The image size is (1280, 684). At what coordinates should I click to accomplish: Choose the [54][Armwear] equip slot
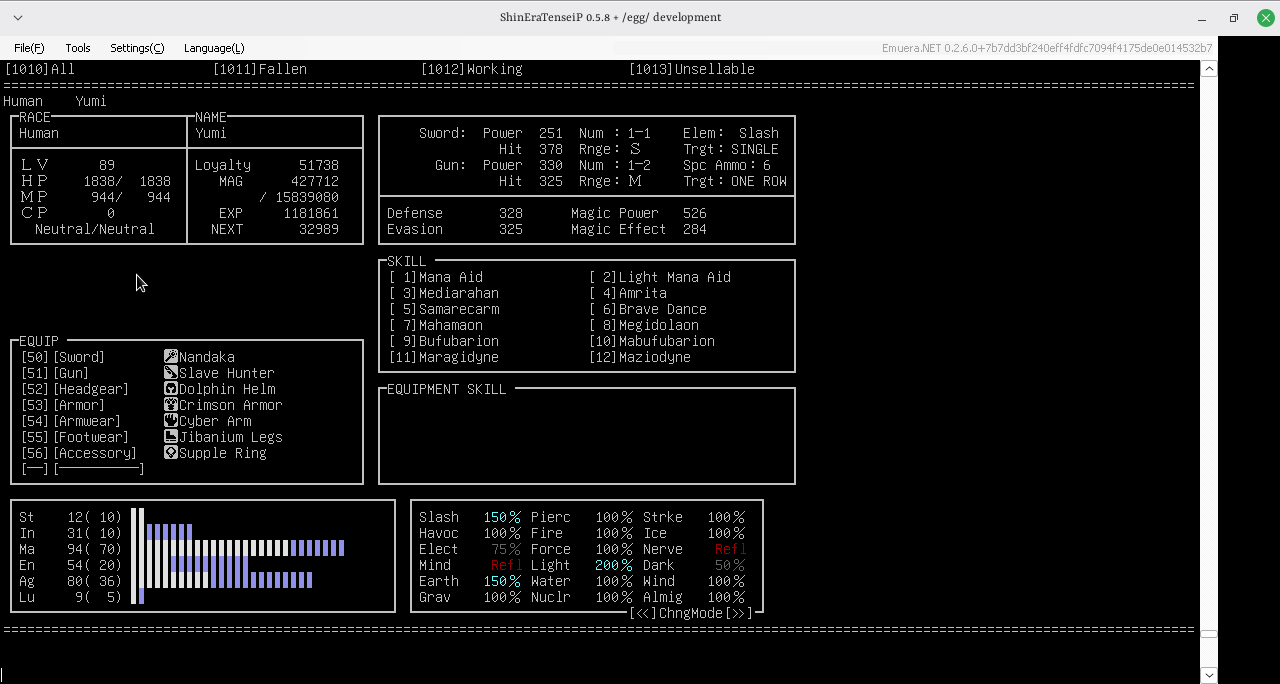(70, 421)
